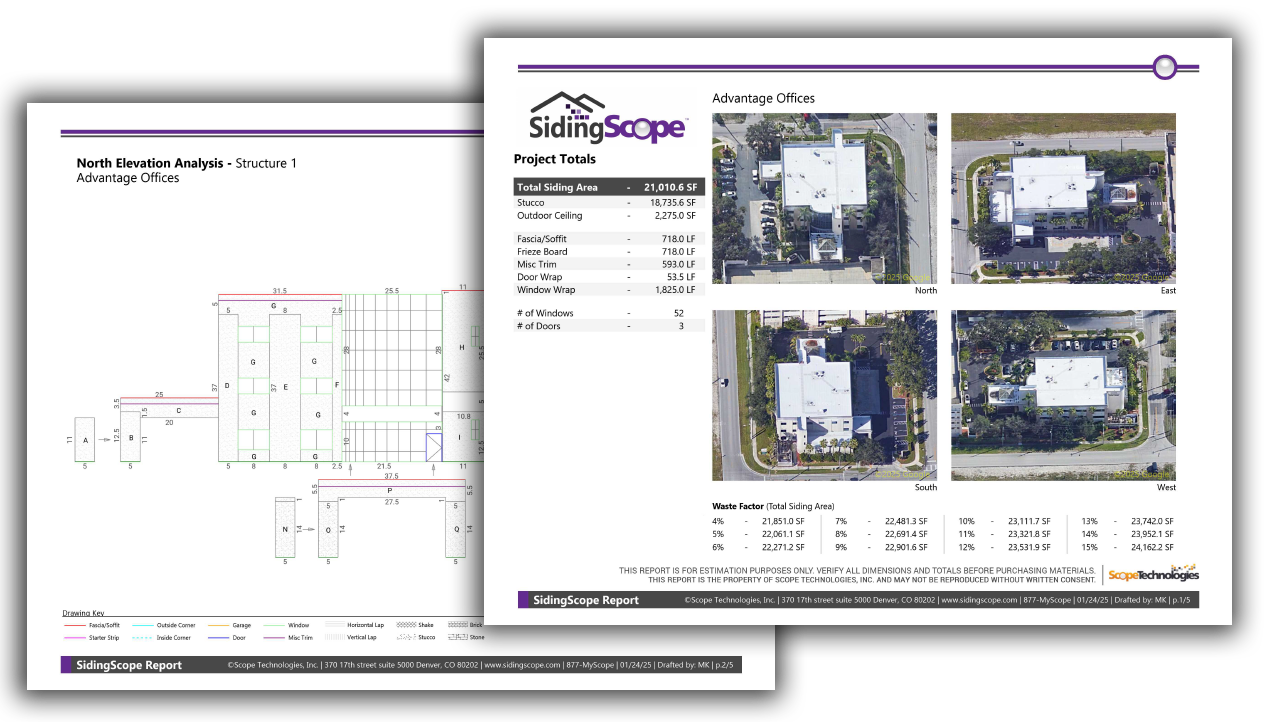Click the magenta Starter Strip line swatch

(x=75, y=637)
